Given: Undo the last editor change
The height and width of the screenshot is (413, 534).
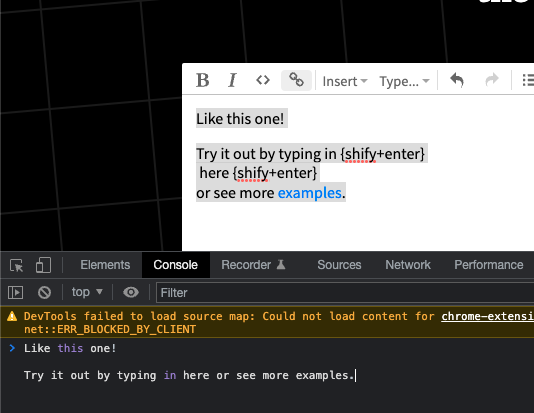Looking at the screenshot, I should click(x=457, y=81).
